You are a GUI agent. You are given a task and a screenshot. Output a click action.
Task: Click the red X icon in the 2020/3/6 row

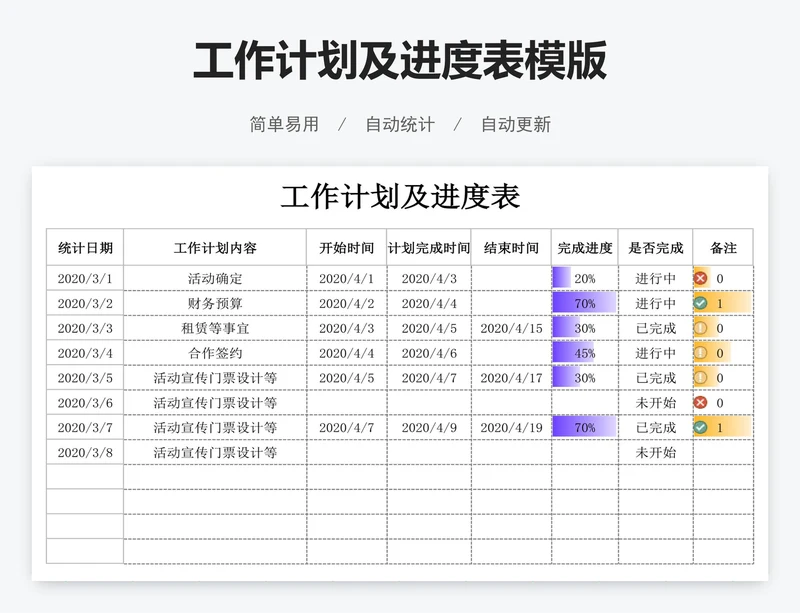click(701, 403)
